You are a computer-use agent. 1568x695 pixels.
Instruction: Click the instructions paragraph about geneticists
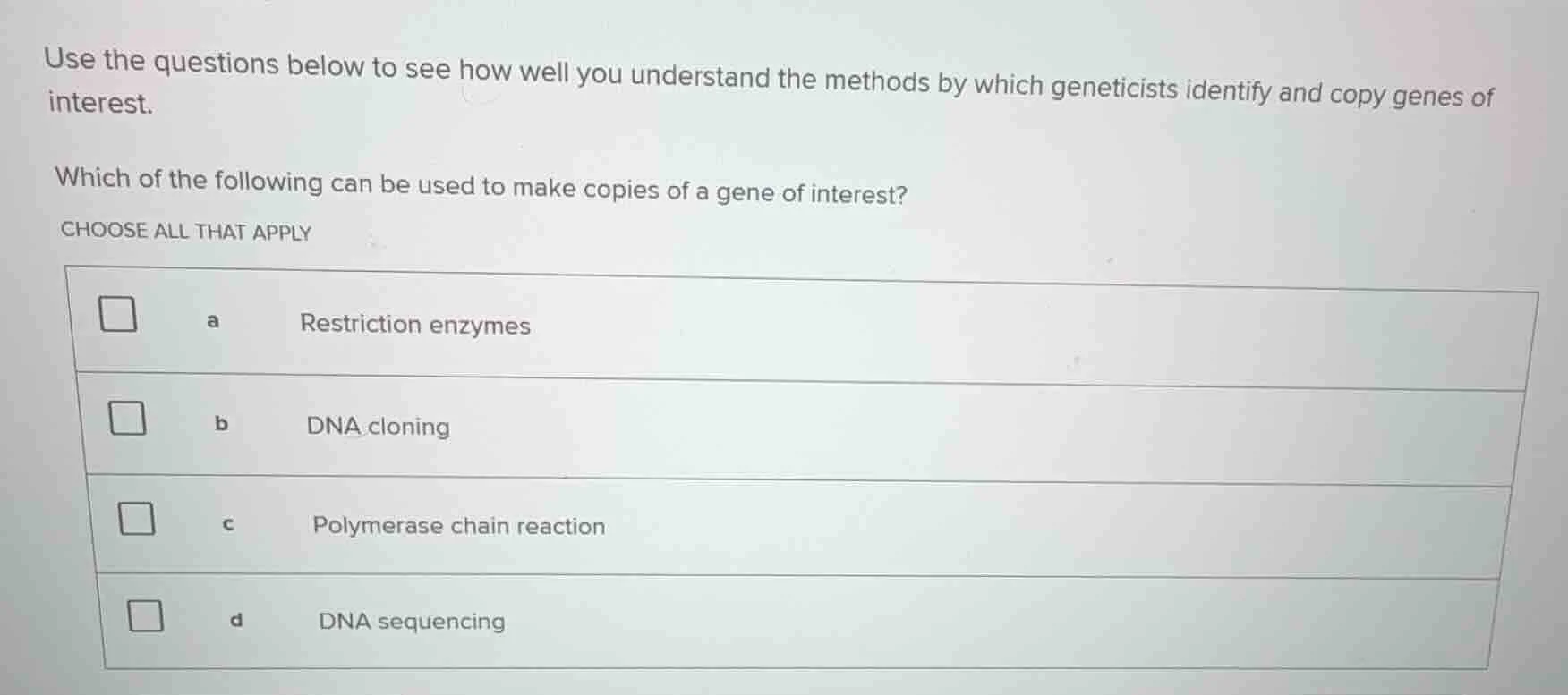(x=770, y=81)
